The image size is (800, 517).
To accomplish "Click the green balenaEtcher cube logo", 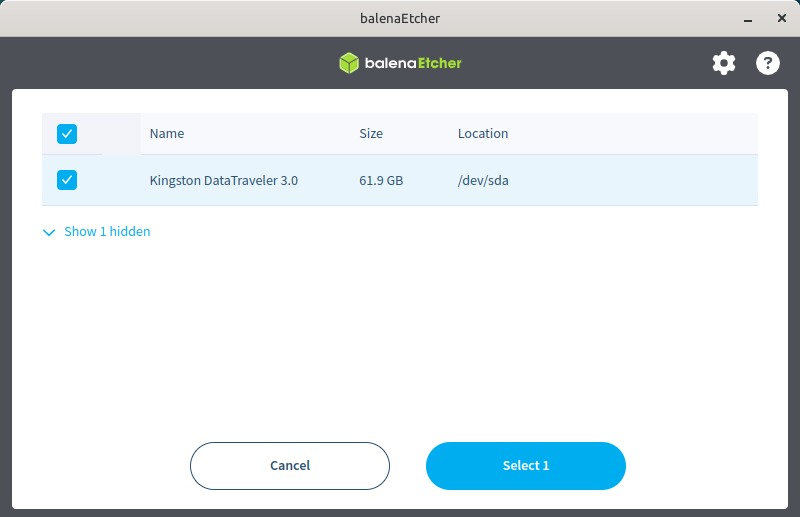I will click(348, 63).
